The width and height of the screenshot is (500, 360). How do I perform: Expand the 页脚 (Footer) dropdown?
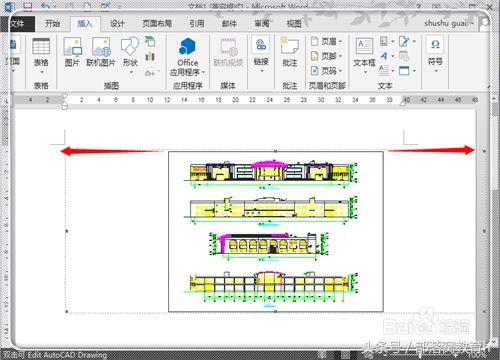pos(340,56)
